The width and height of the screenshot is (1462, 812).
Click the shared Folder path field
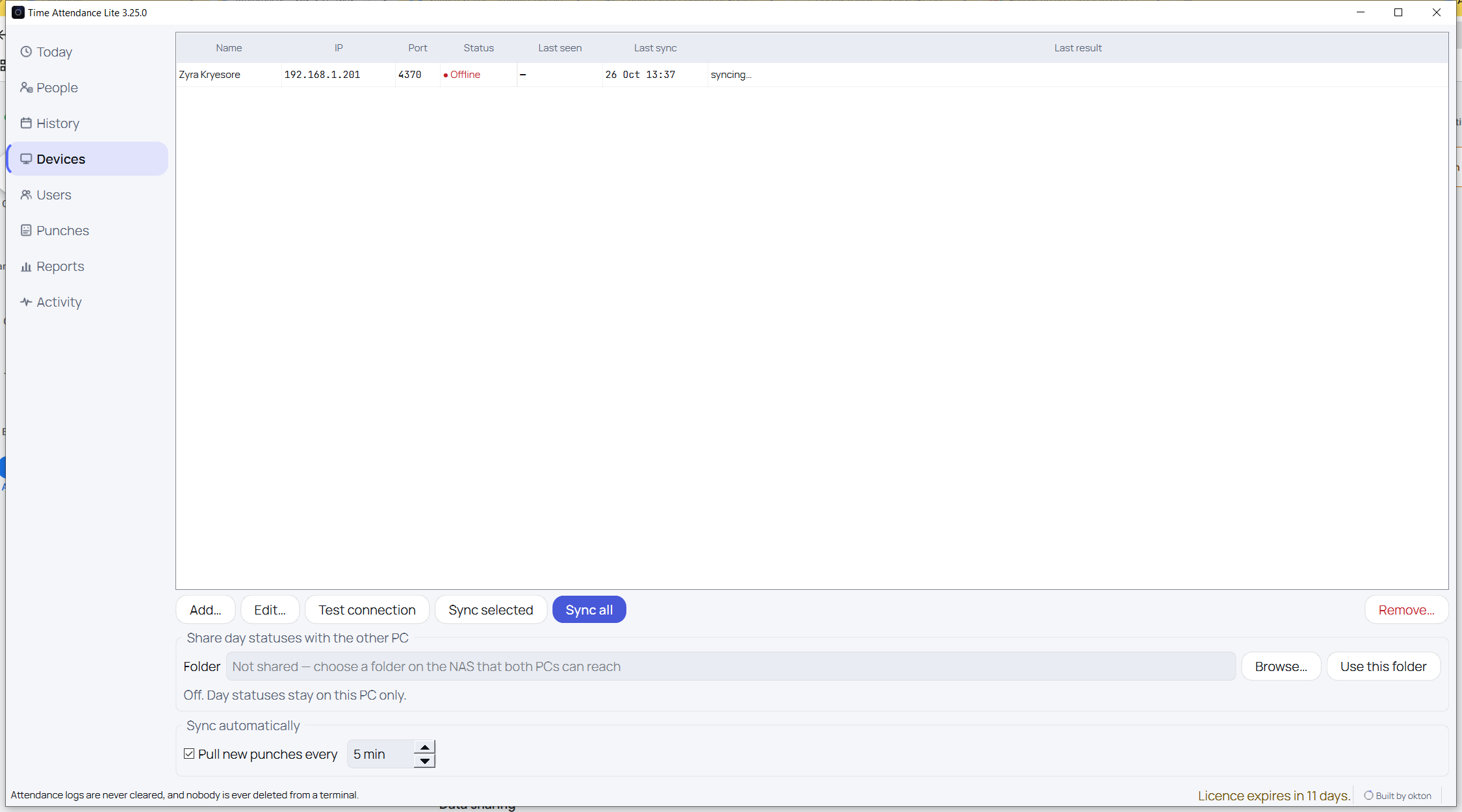tap(731, 666)
